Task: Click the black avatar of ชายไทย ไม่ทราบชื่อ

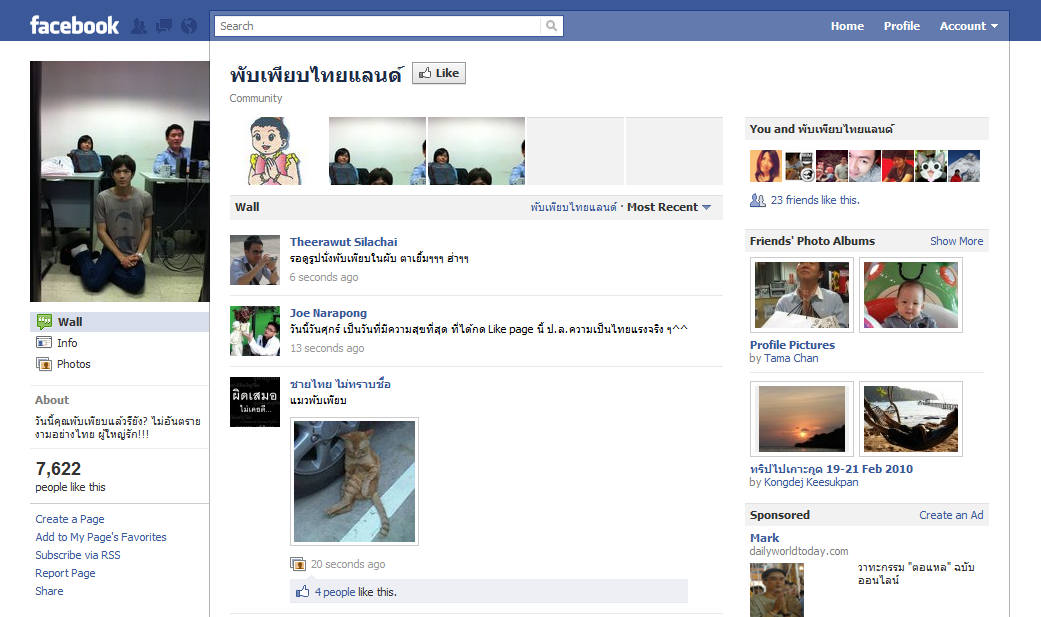Action: [255, 402]
